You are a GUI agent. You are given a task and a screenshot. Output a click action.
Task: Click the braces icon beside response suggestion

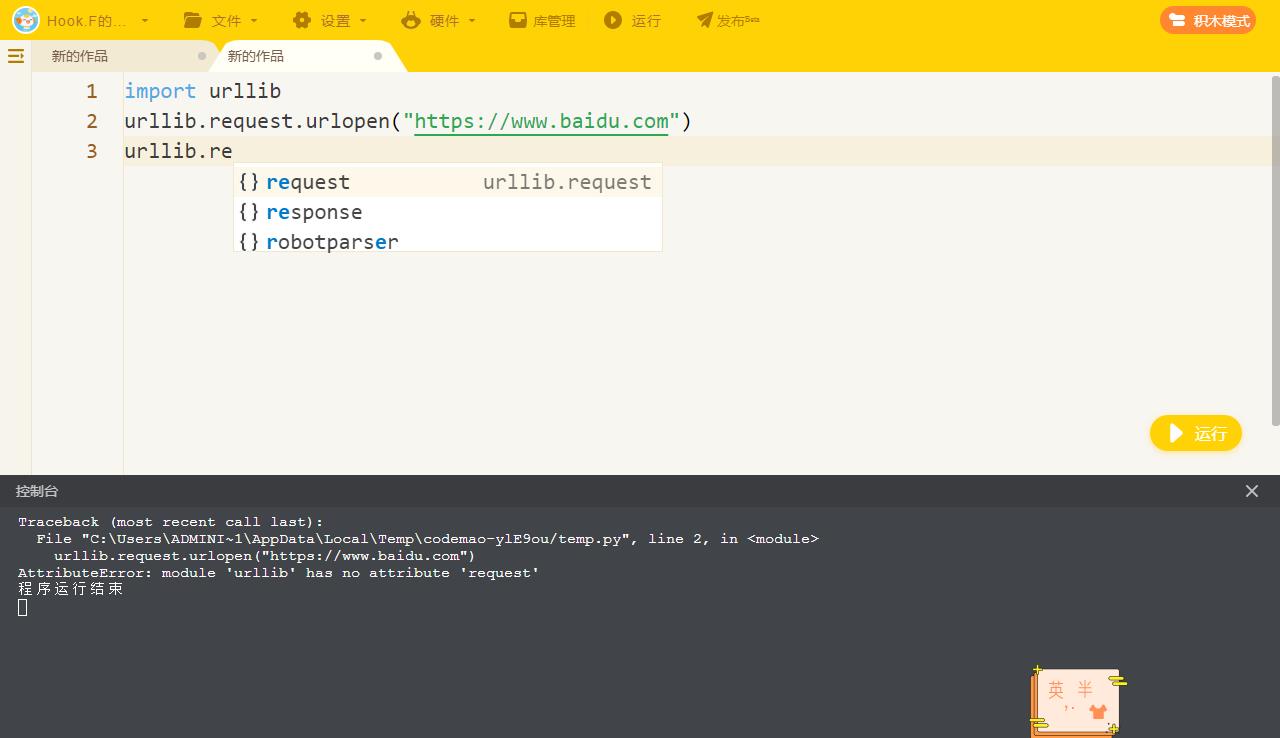(x=249, y=212)
